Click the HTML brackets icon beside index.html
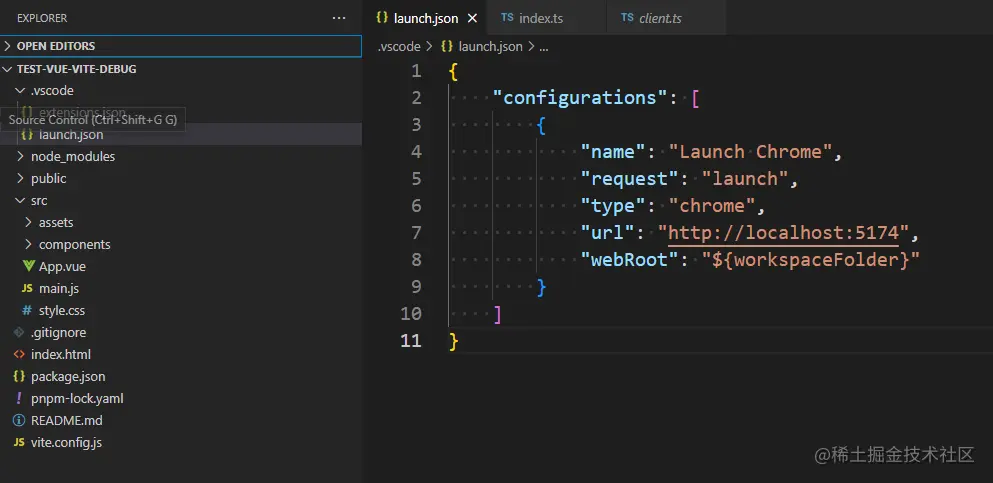Viewport: 993px width, 483px height. (x=19, y=354)
